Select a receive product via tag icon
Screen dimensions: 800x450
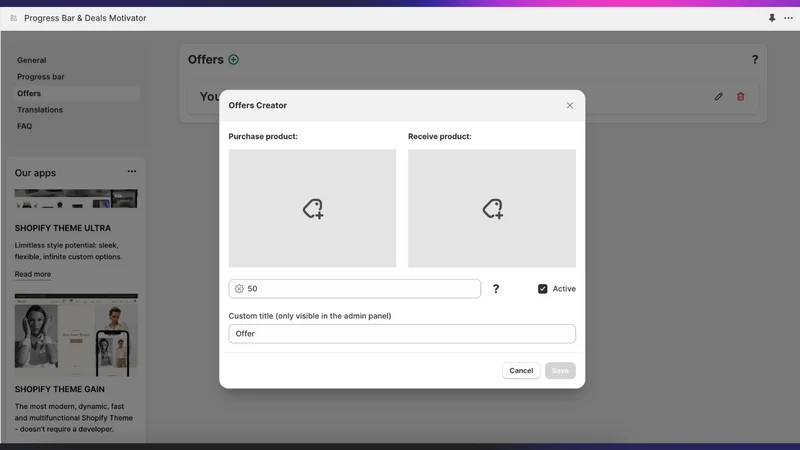(492, 208)
